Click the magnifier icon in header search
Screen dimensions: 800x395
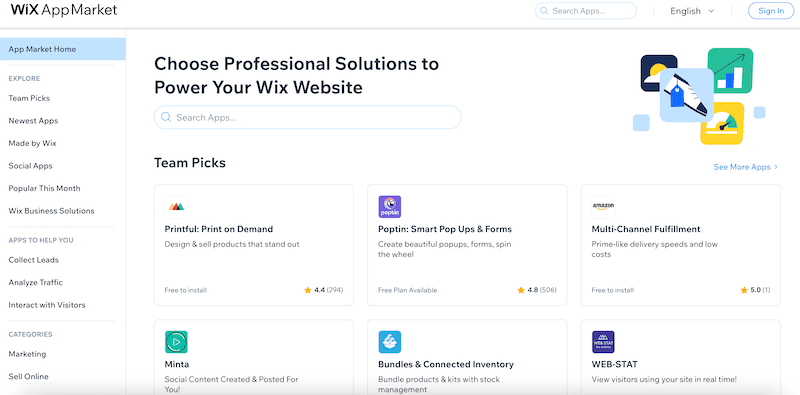point(544,11)
